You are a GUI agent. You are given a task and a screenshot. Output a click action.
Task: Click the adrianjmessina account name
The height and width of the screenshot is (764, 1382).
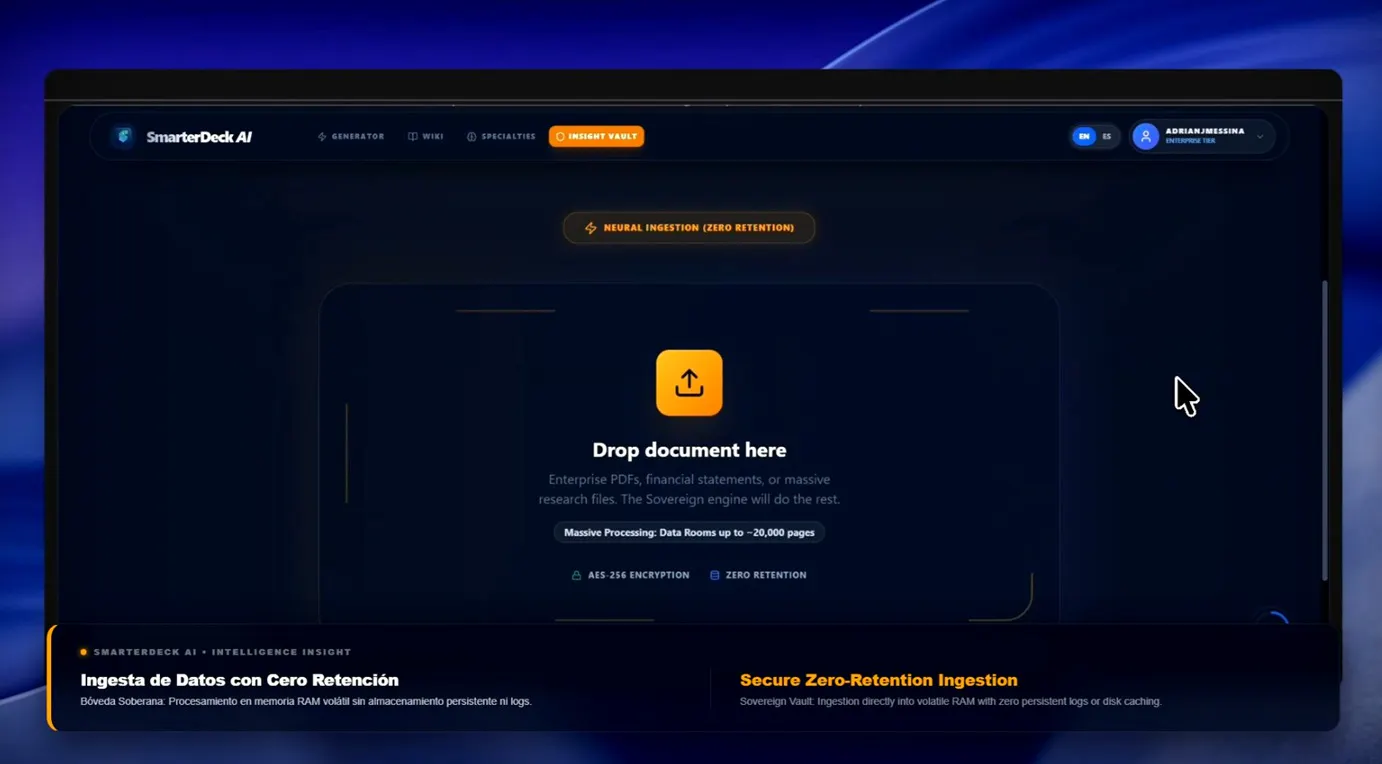point(1205,131)
